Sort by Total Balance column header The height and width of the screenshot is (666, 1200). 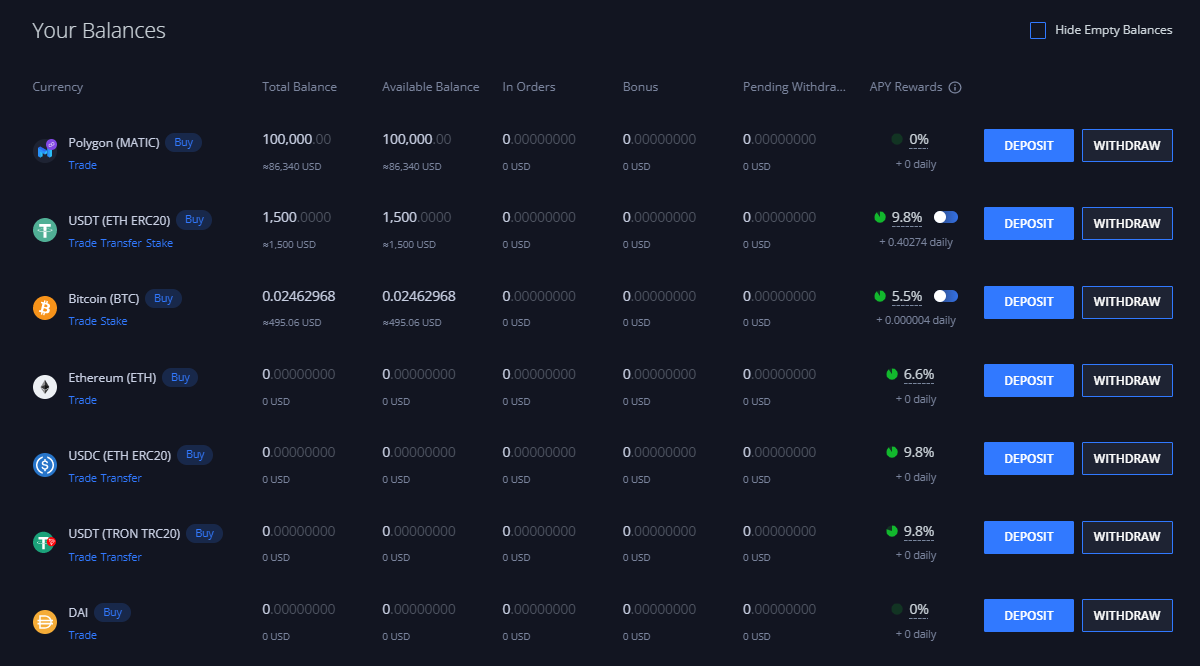300,87
